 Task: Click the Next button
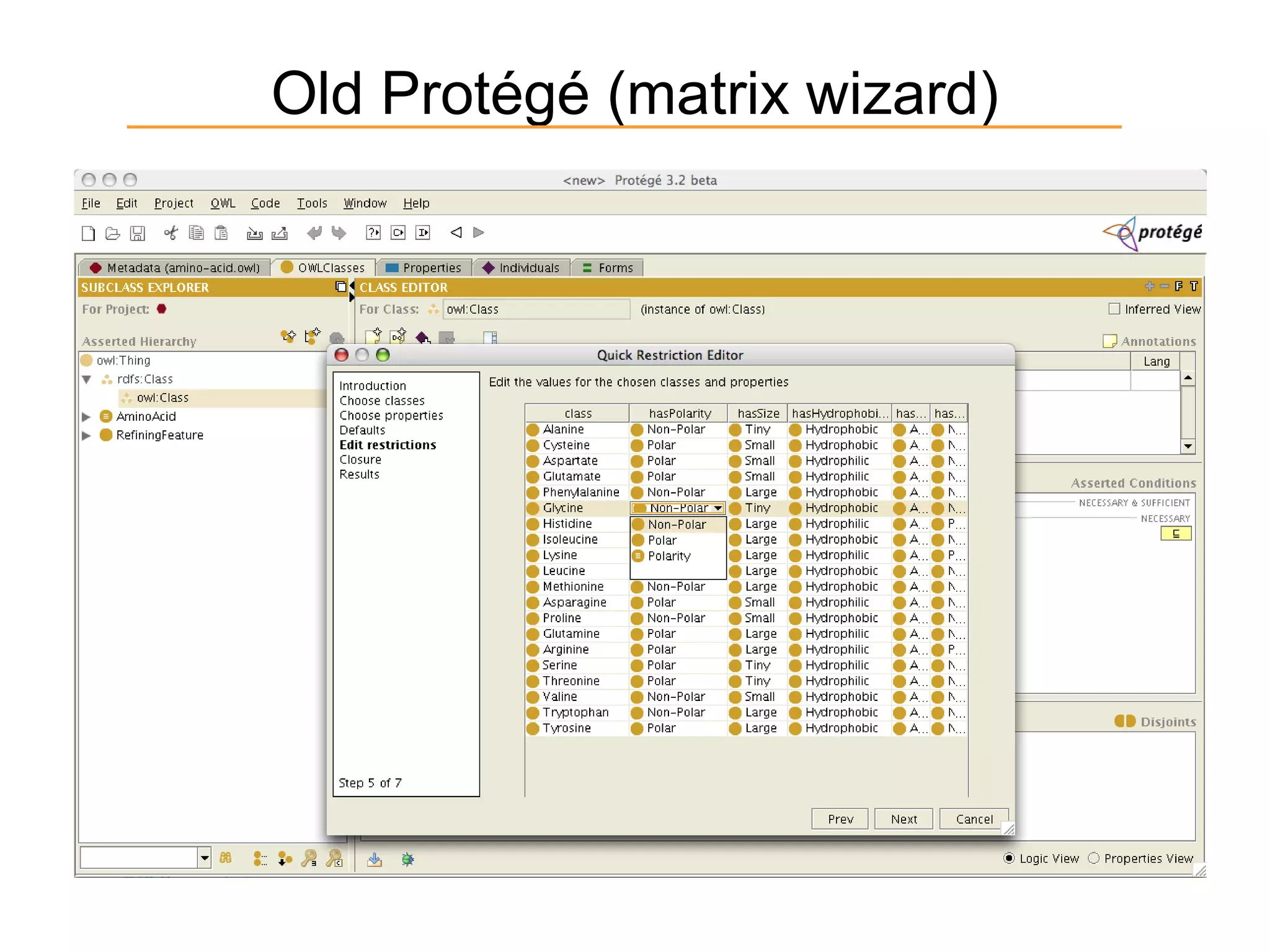pyautogui.click(x=904, y=819)
